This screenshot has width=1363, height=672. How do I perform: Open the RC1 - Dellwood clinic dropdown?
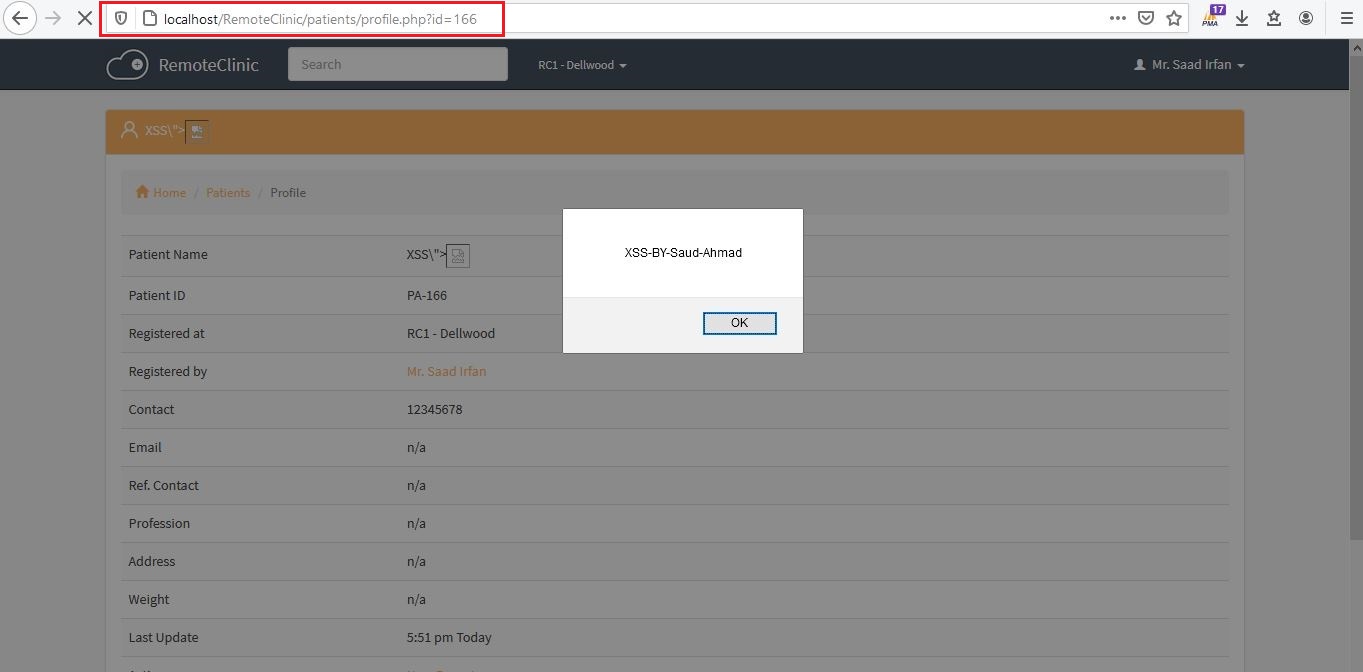tap(582, 65)
